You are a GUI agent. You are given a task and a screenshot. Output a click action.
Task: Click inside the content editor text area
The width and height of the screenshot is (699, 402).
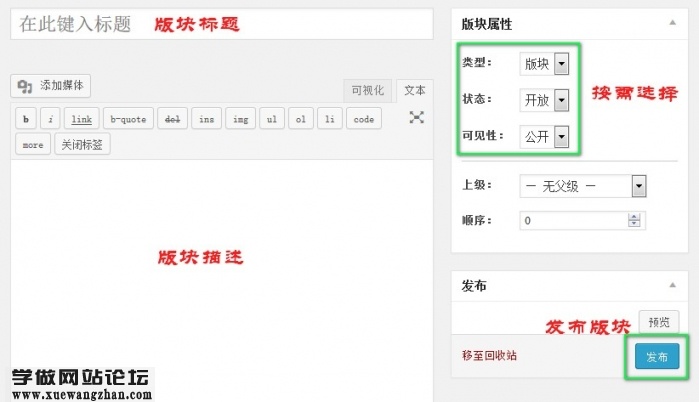tap(222, 281)
